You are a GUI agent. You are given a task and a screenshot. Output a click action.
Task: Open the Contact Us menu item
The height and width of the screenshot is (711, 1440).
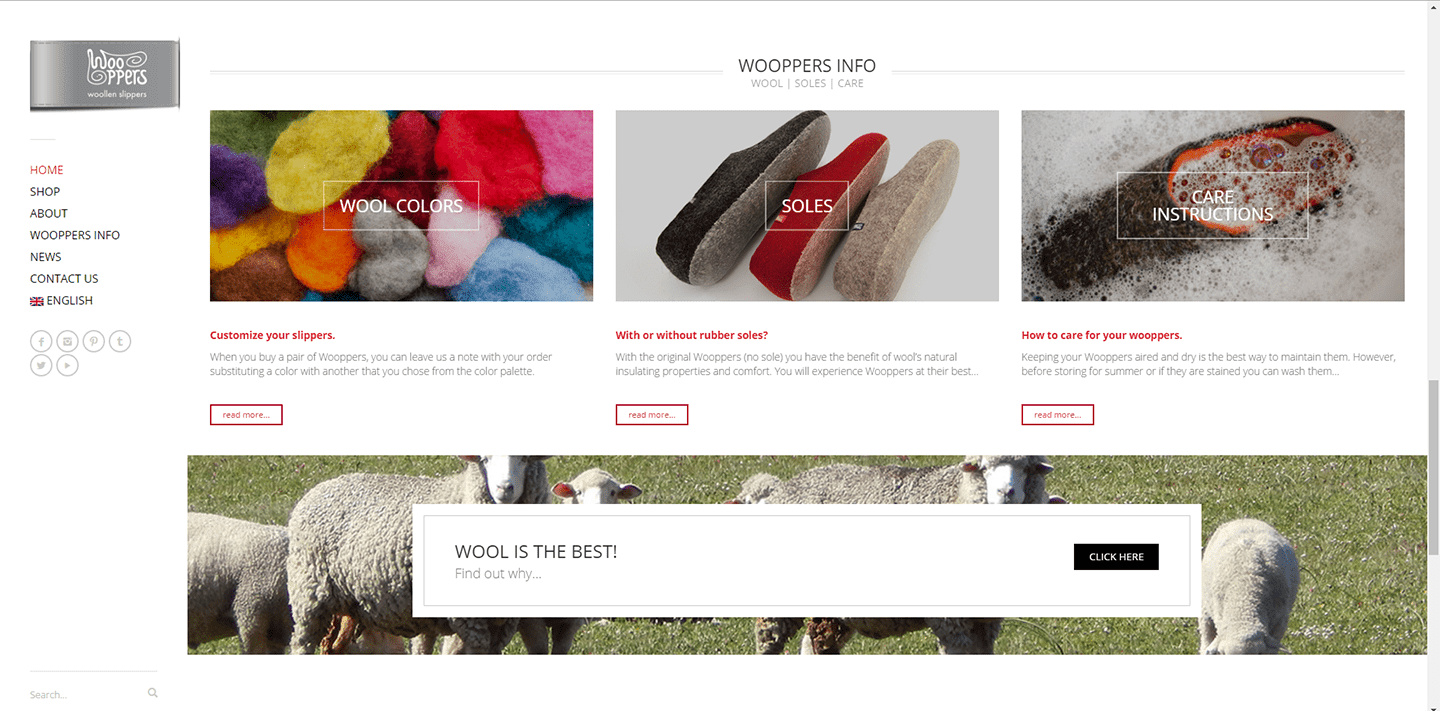tap(64, 279)
